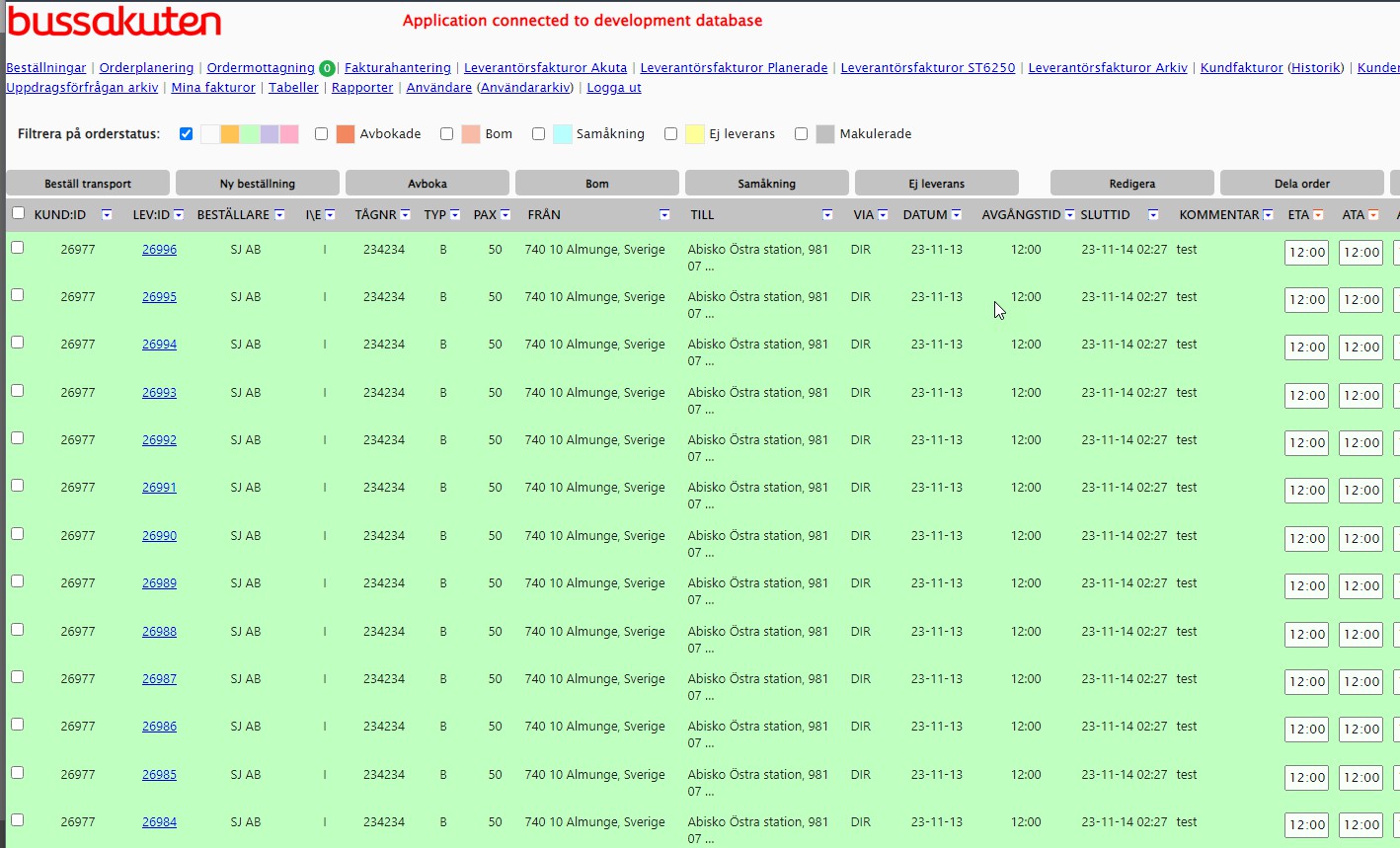The image size is (1400, 848).
Task: Click the Redigera button
Action: coord(1132,184)
